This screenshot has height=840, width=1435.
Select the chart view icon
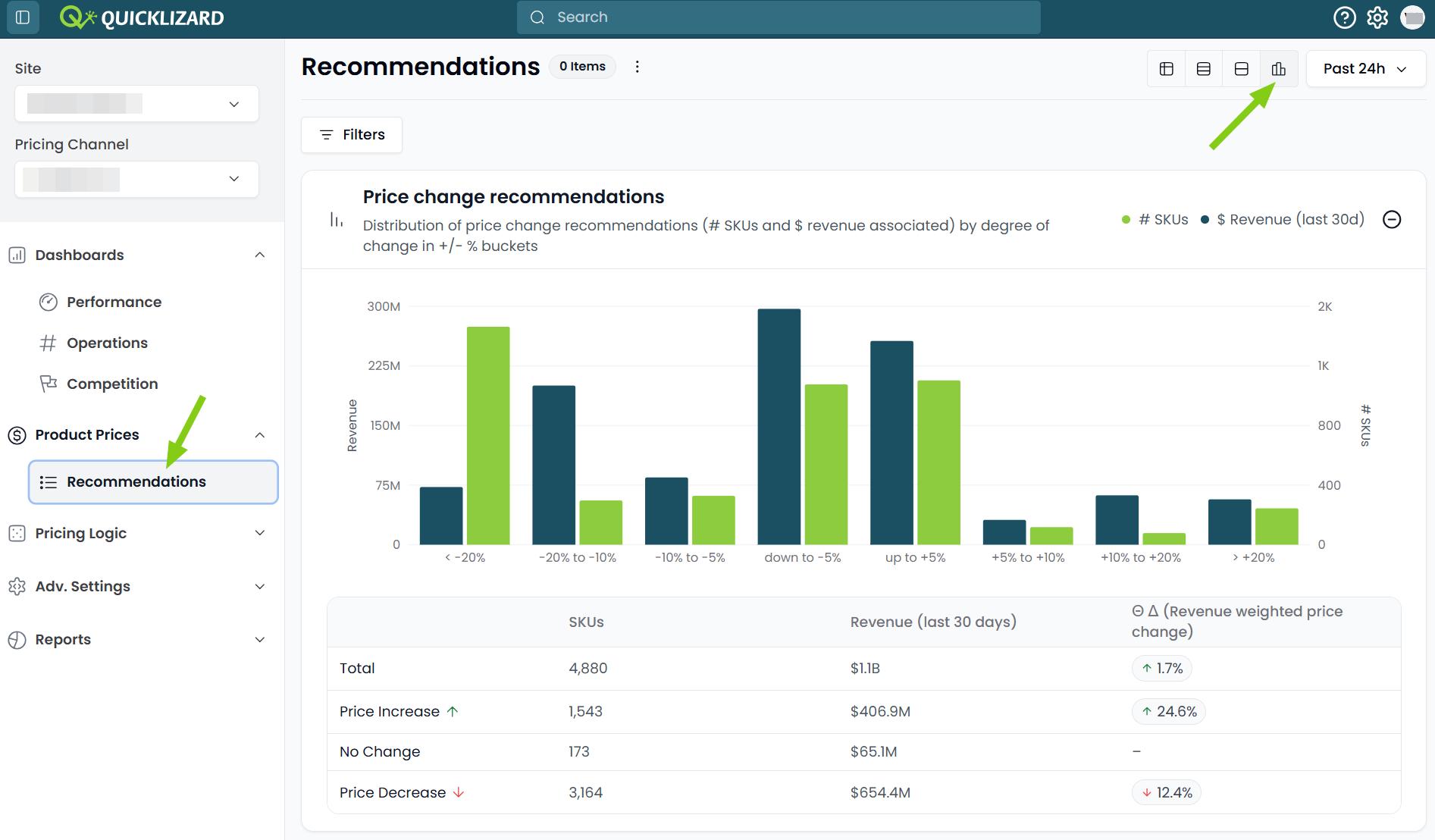point(1279,69)
